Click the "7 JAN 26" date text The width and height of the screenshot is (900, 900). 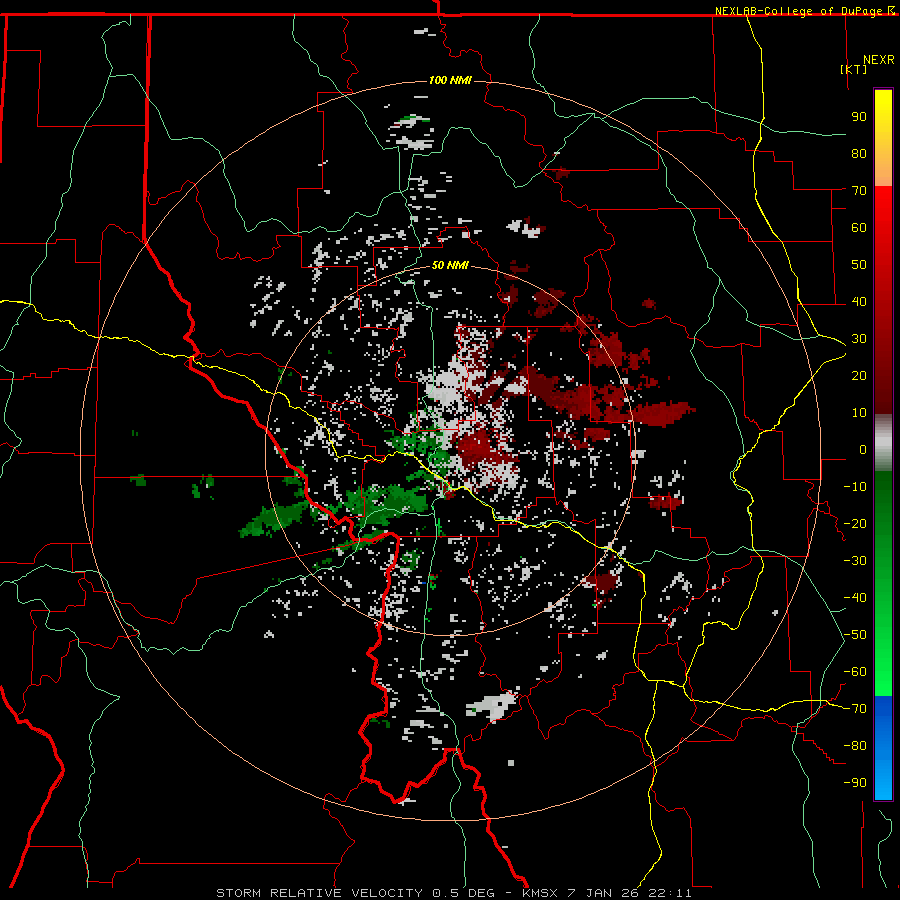[603, 893]
